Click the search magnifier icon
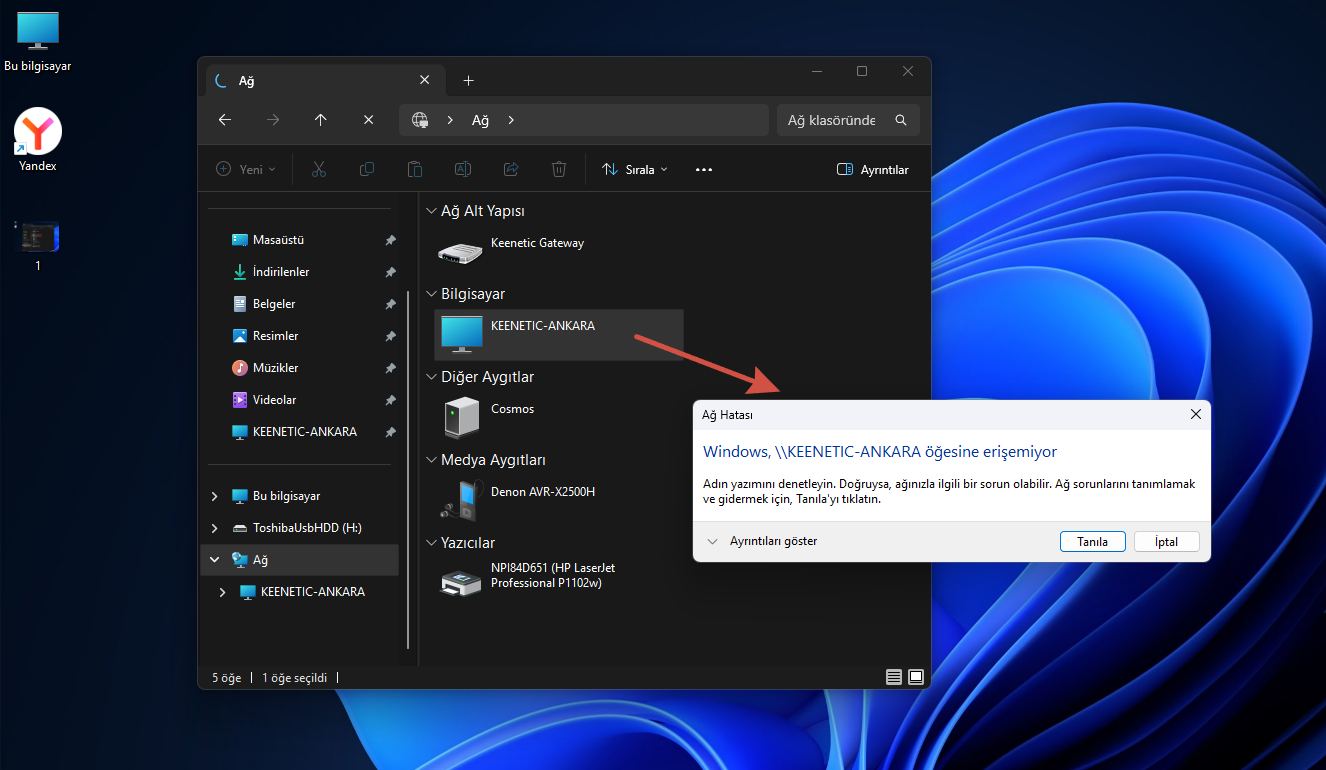1326x770 pixels. click(901, 120)
